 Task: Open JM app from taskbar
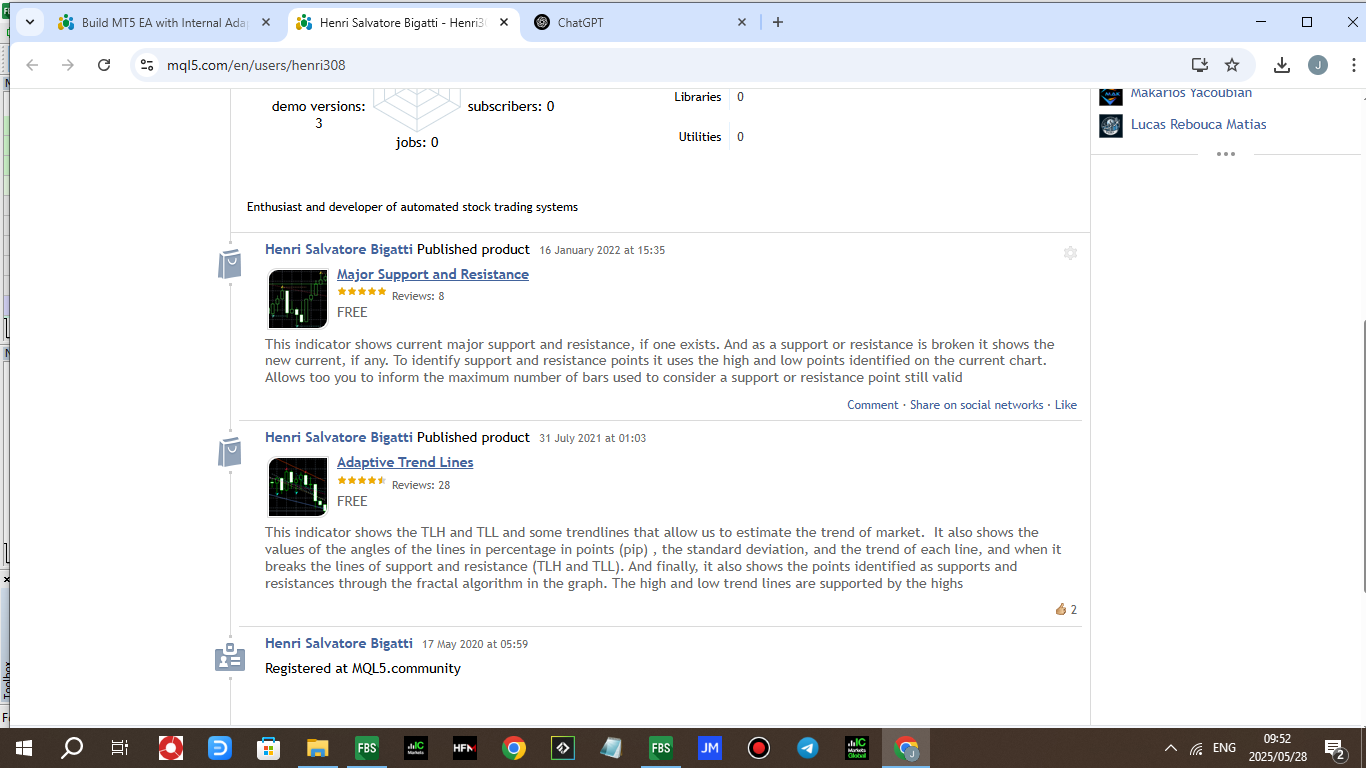(710, 748)
